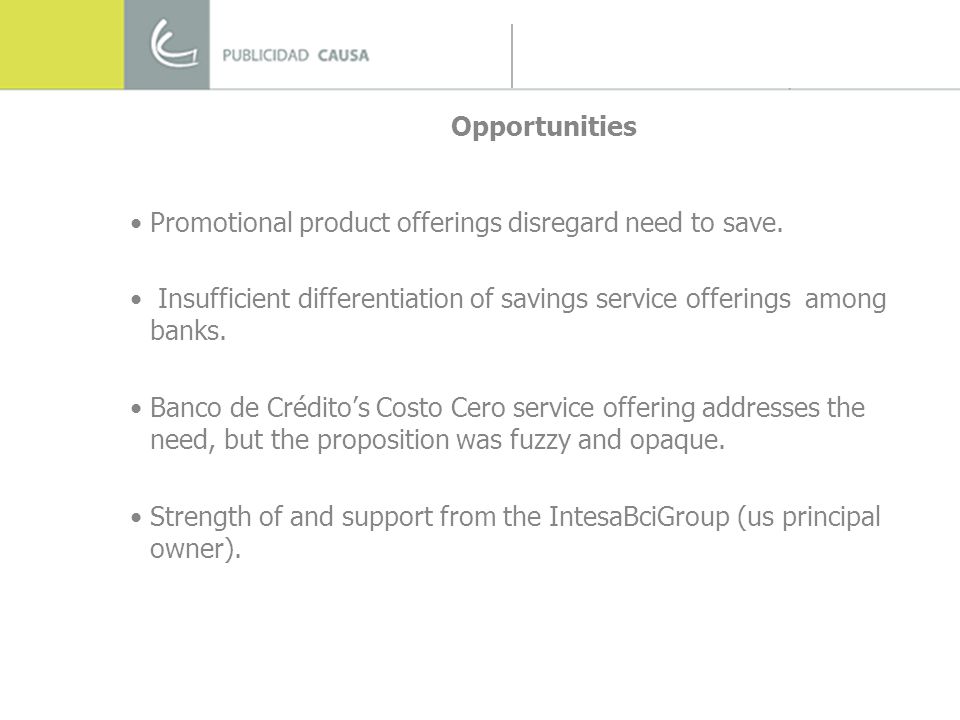Click the 'IntesaBciGroup' name
The width and height of the screenshot is (960, 720).
[x=639, y=517]
